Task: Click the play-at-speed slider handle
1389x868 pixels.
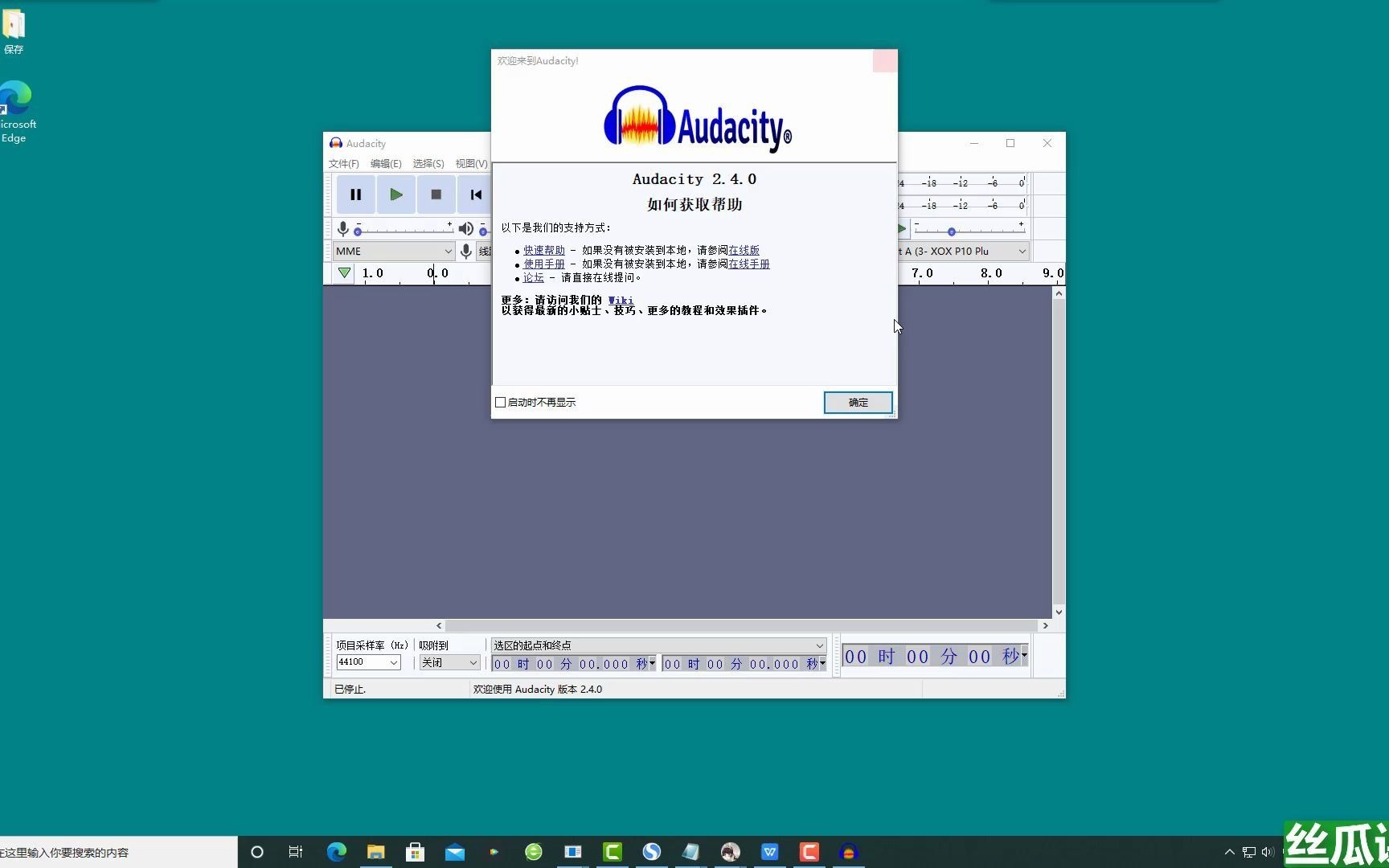Action: (x=952, y=231)
